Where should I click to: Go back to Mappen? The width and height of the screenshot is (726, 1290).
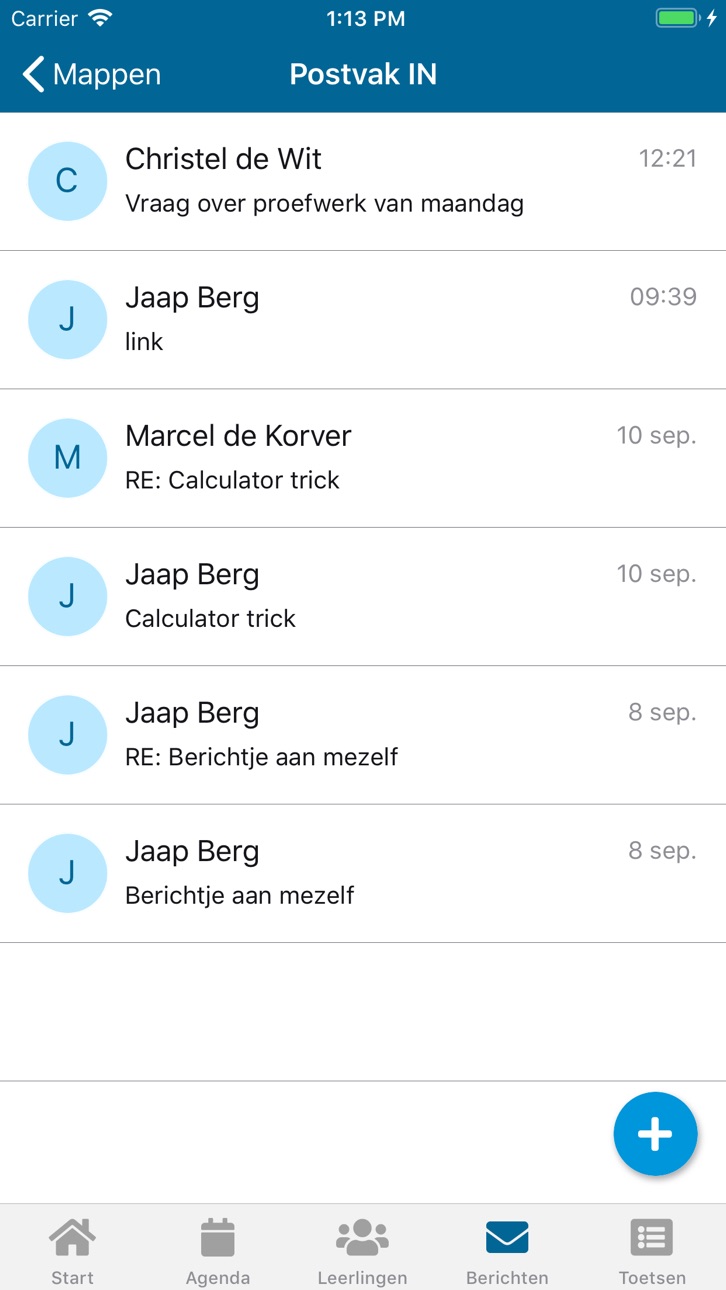point(91,74)
